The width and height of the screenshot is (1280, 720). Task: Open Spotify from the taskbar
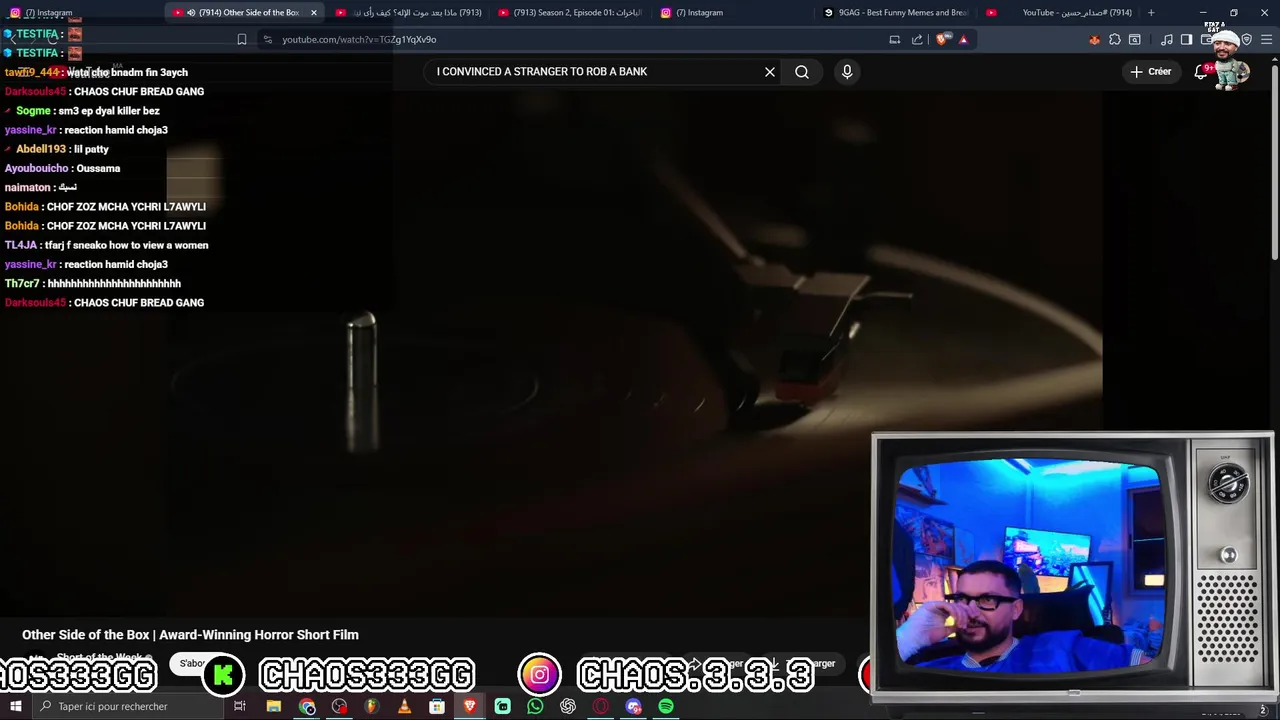pos(666,706)
